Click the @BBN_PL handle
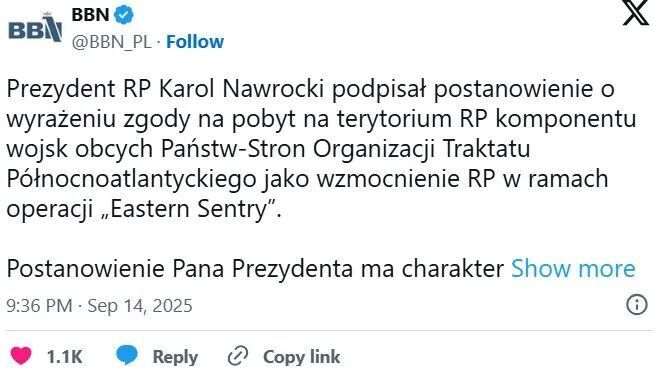This screenshot has height=369, width=654. 112,42
